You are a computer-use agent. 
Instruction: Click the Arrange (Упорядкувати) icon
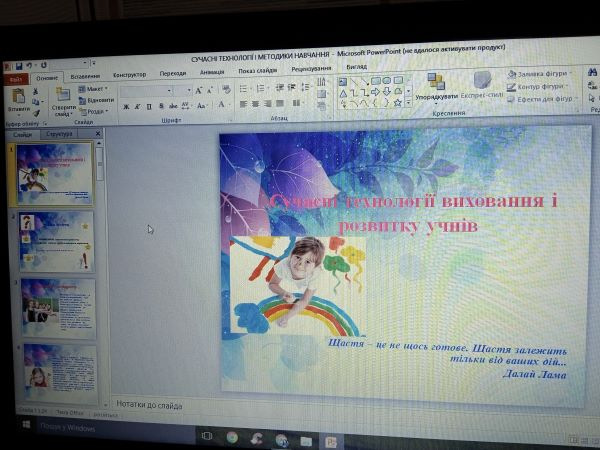point(436,81)
